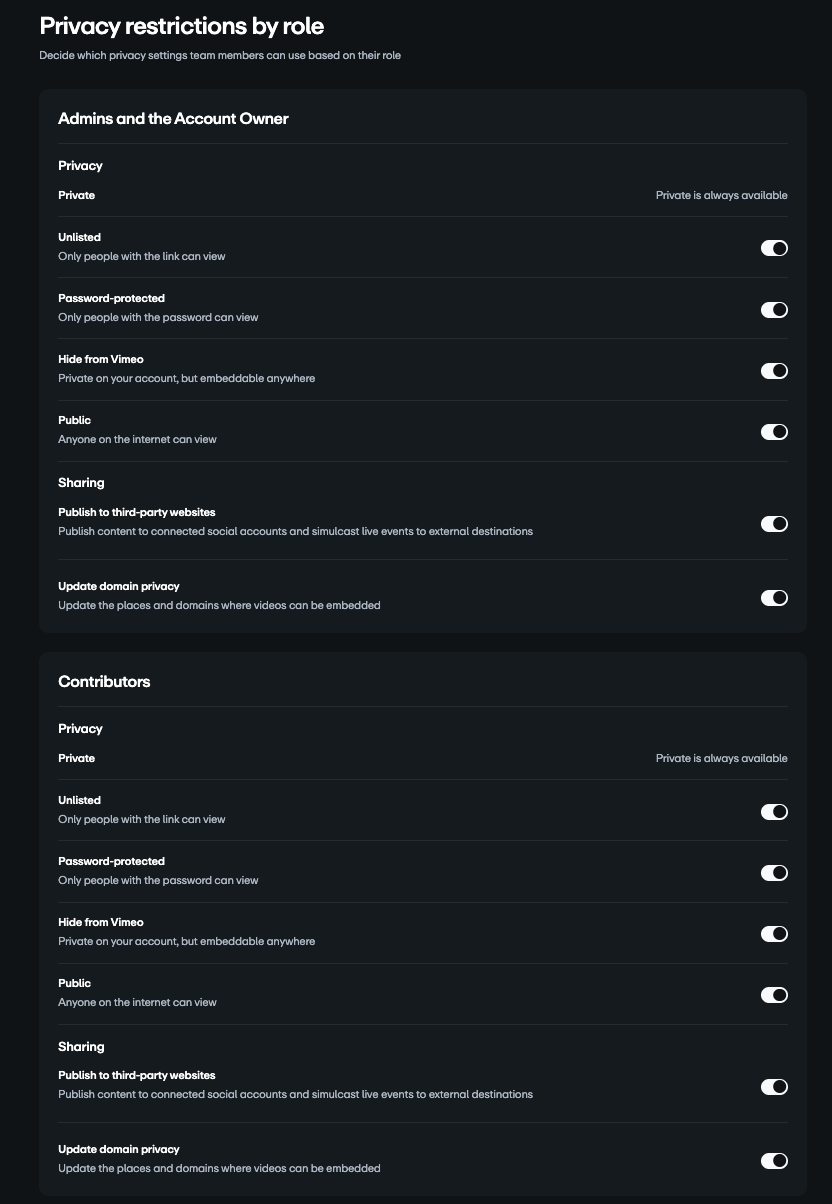The width and height of the screenshot is (832, 1204).
Task: Disable Public privacy for Admins
Action: point(774,432)
